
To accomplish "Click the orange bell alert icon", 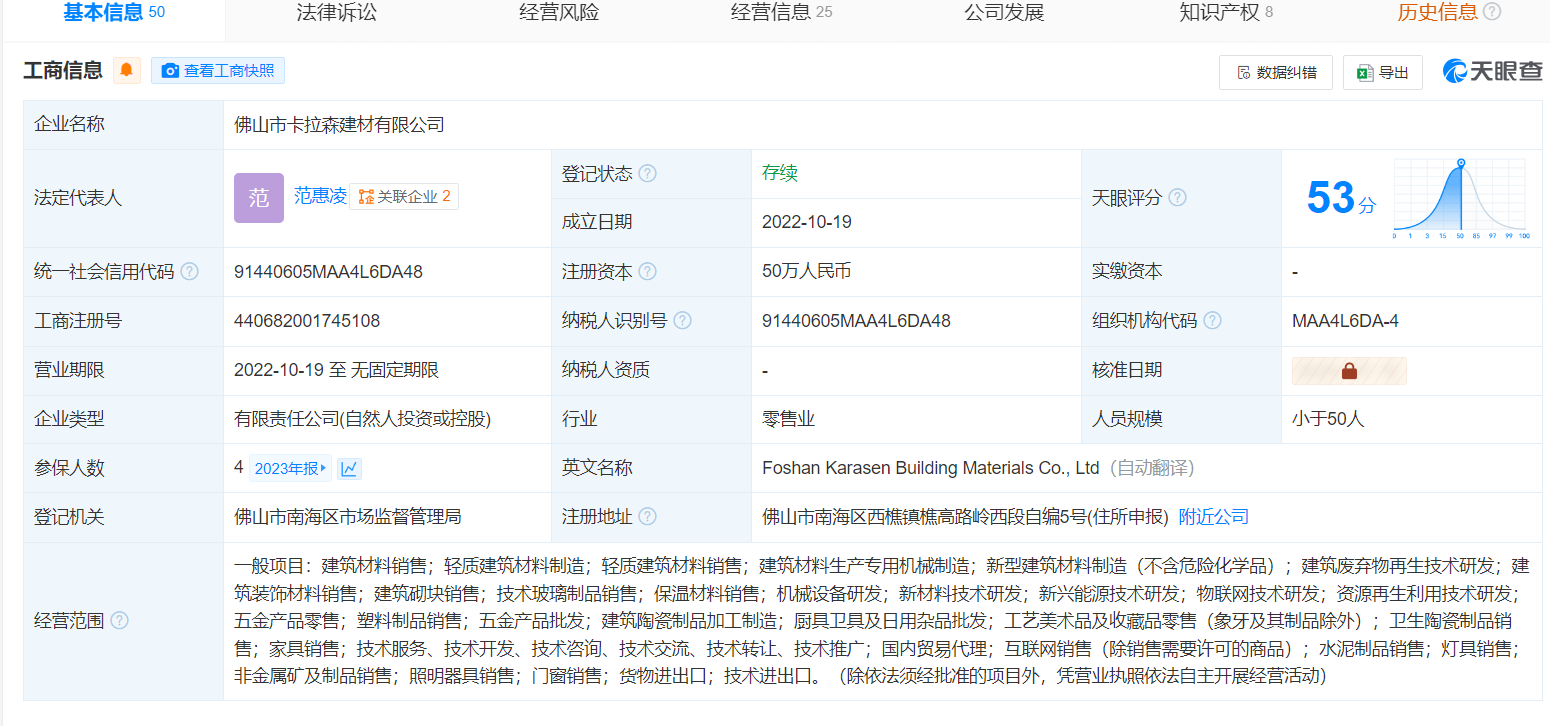I will [x=127, y=70].
